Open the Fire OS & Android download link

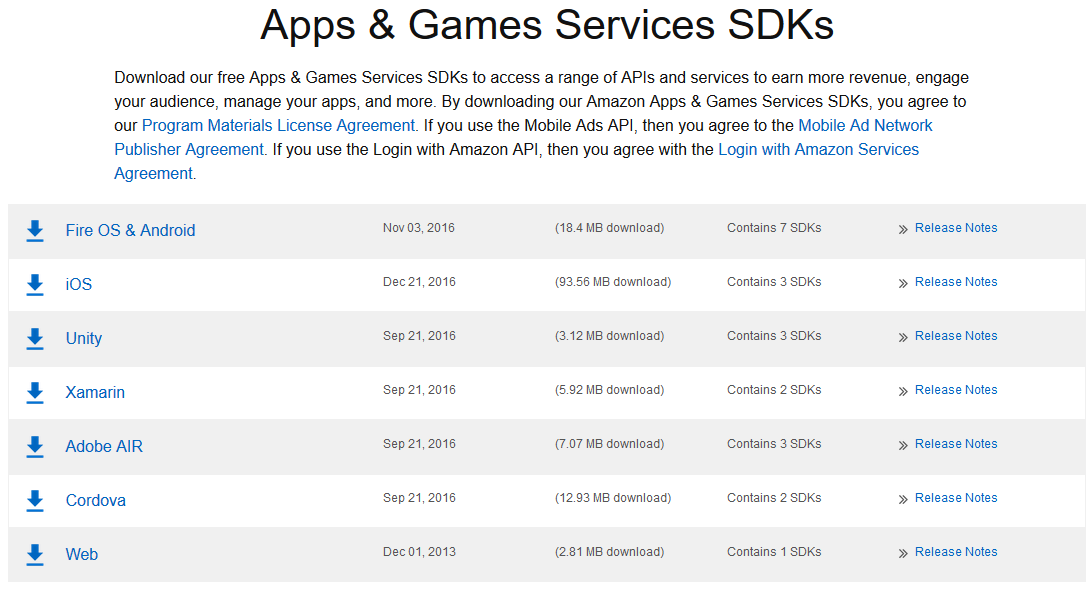point(130,230)
